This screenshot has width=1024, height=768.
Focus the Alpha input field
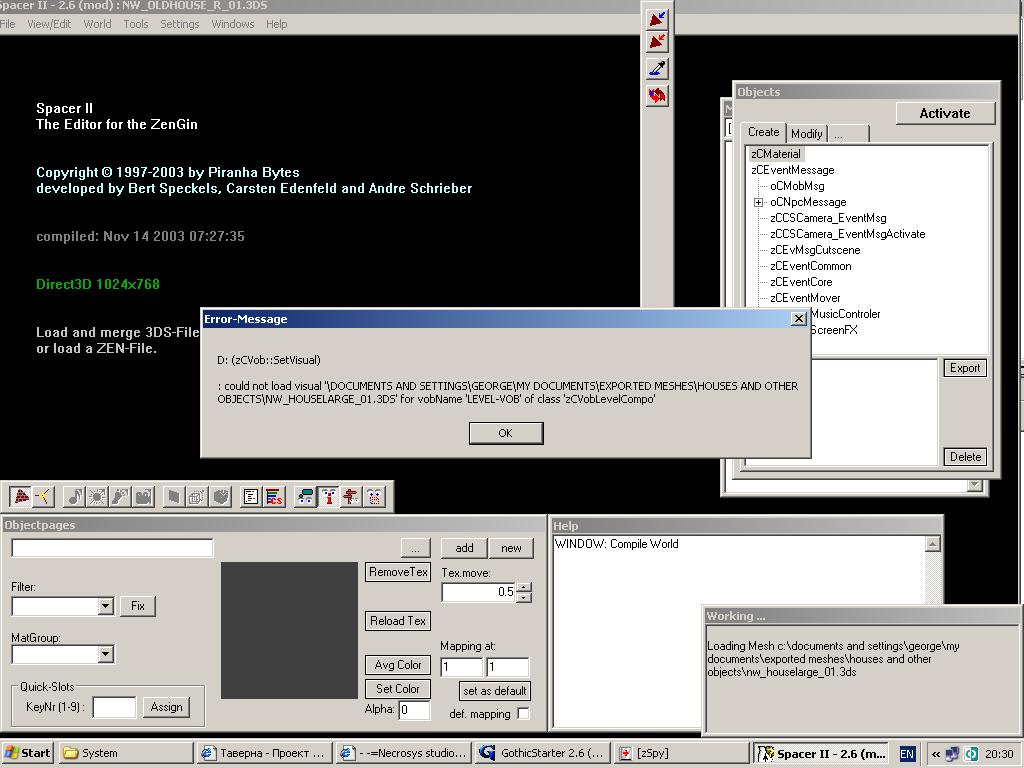414,709
